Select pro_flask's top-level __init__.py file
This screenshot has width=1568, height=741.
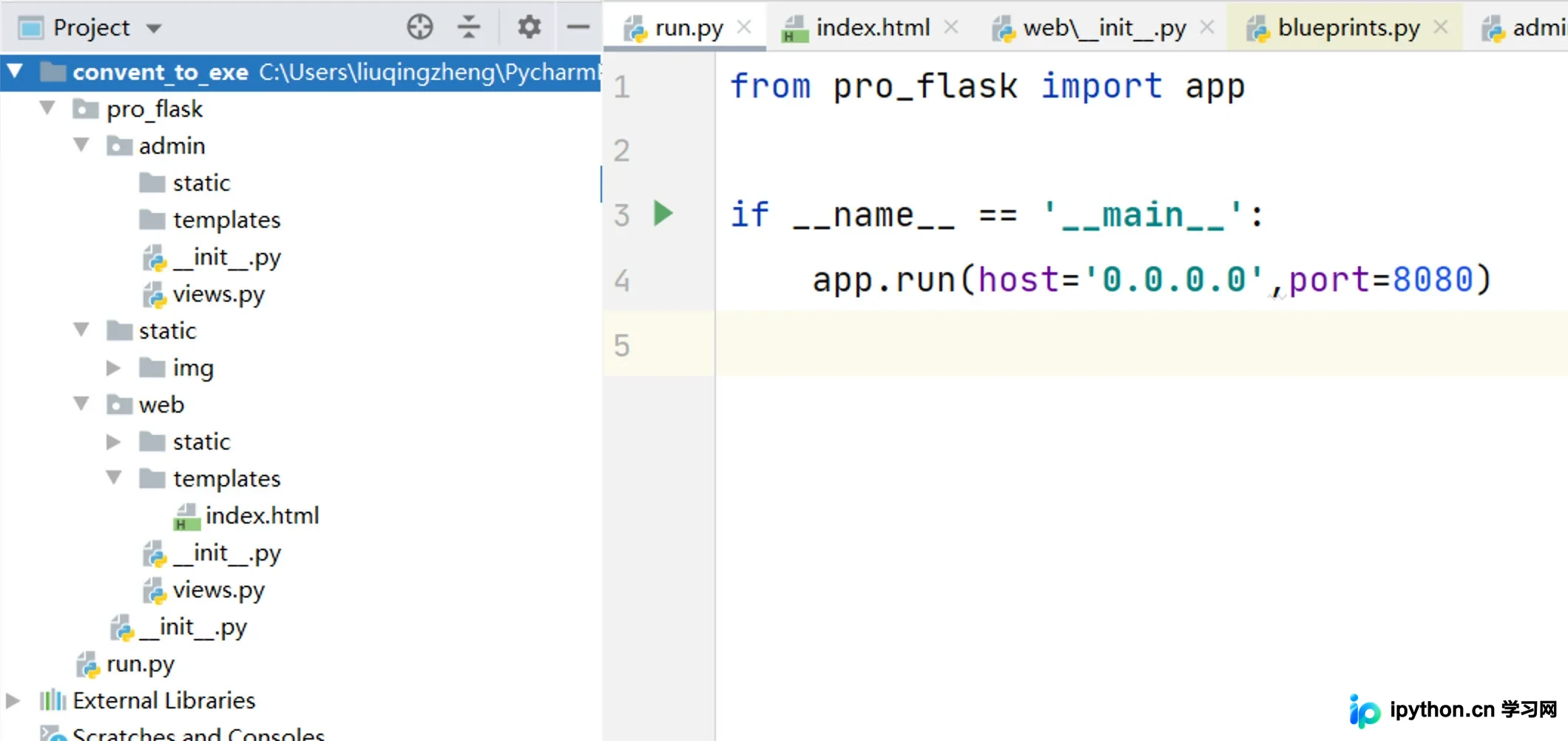click(x=192, y=627)
